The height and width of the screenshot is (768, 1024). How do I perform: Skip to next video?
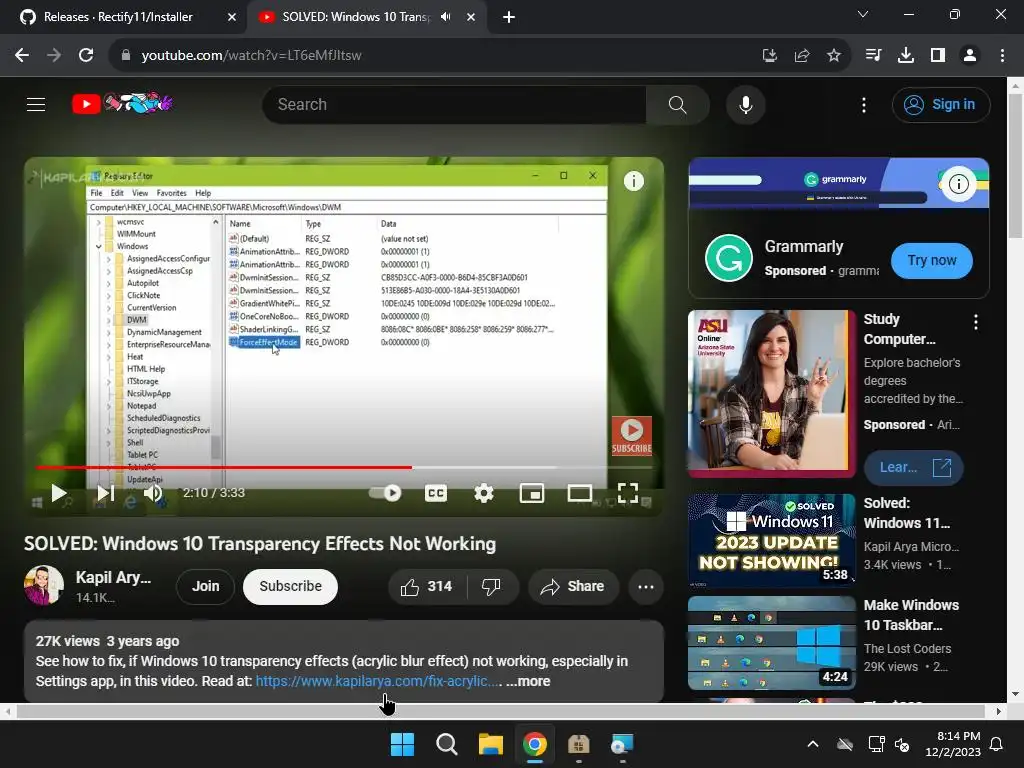(x=105, y=493)
